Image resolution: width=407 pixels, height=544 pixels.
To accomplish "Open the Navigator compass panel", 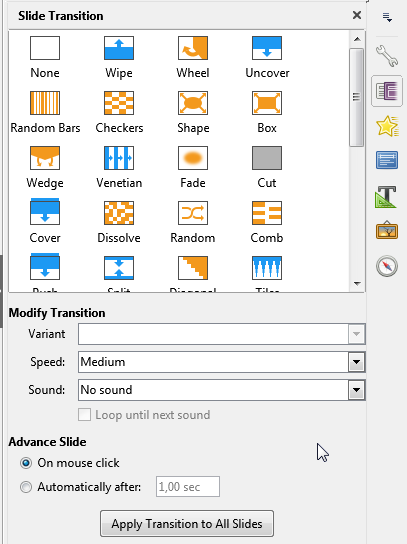I will [387, 266].
